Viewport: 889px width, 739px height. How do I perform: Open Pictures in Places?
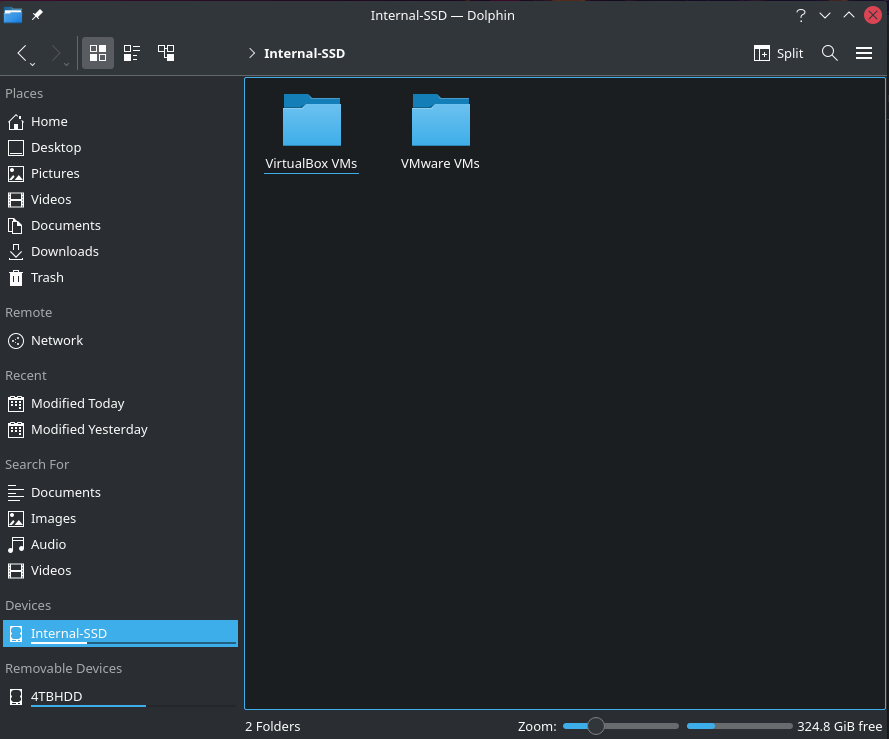120,174
